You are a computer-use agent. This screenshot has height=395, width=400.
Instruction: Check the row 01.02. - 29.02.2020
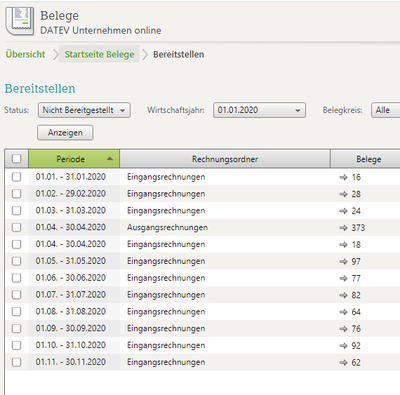click(16, 194)
